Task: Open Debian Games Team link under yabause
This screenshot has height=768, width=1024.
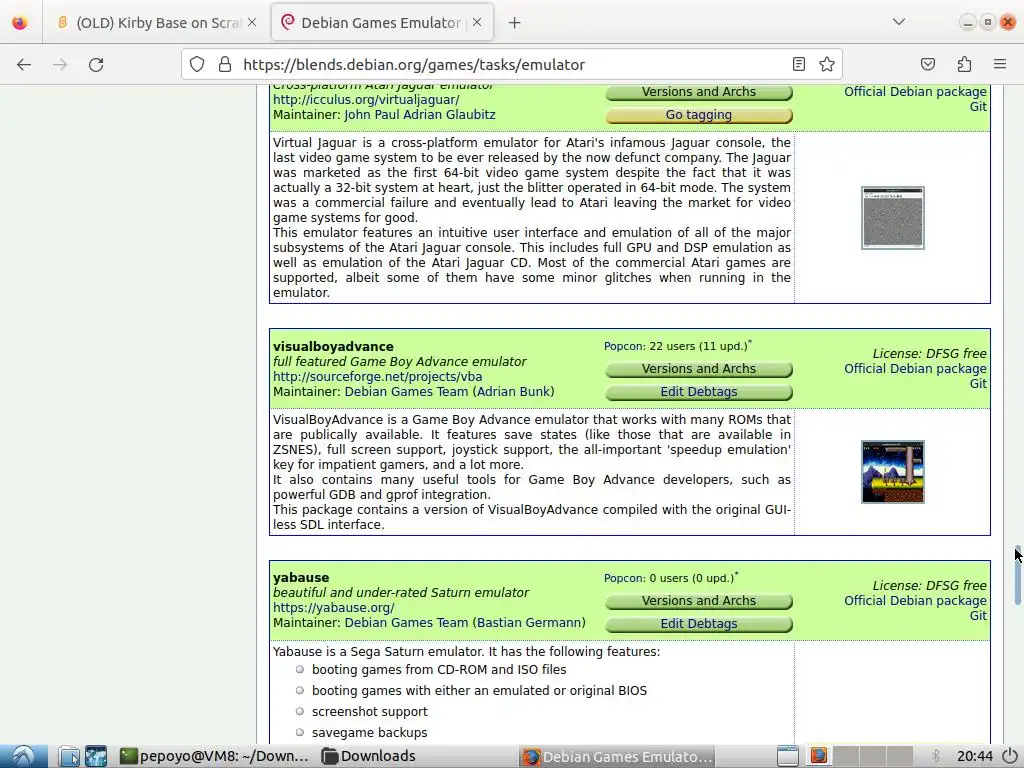Action: [406, 623]
